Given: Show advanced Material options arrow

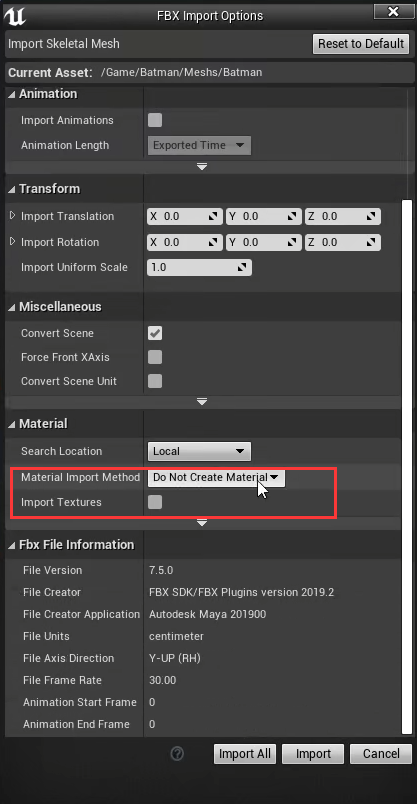Looking at the screenshot, I should [x=202, y=522].
